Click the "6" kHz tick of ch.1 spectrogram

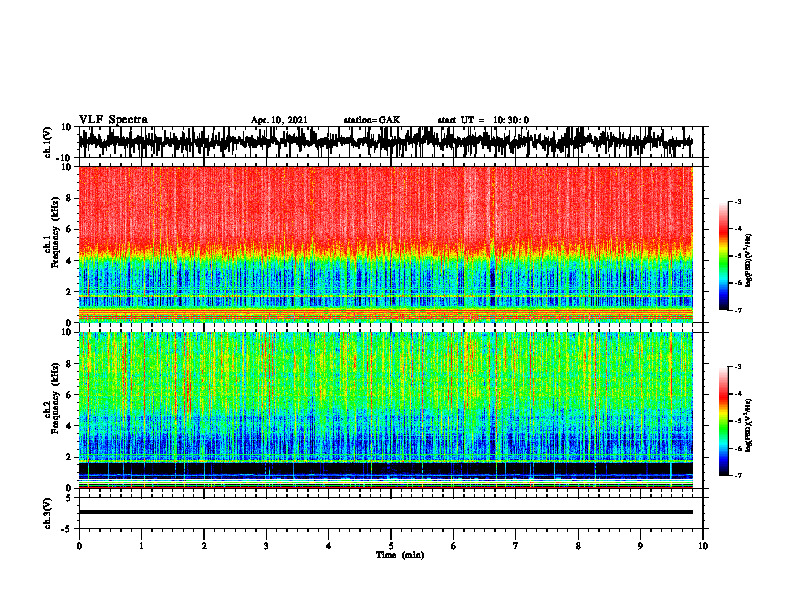point(69,229)
